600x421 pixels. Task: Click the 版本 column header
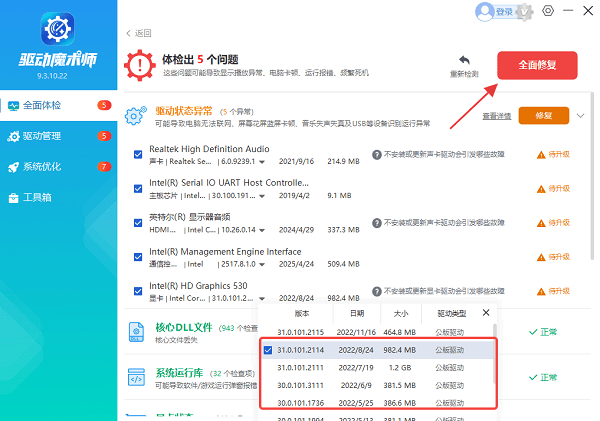302,314
